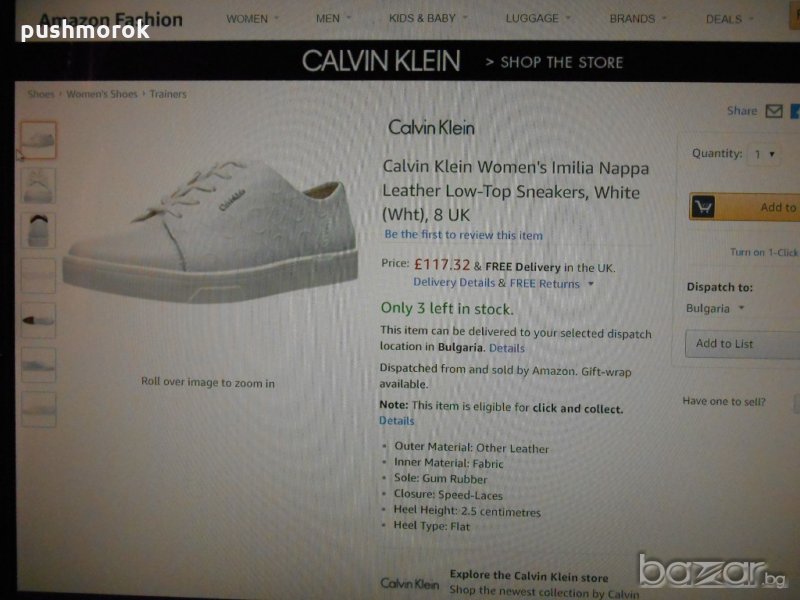
Task: Click Turn on 1-Click link
Action: [764, 252]
